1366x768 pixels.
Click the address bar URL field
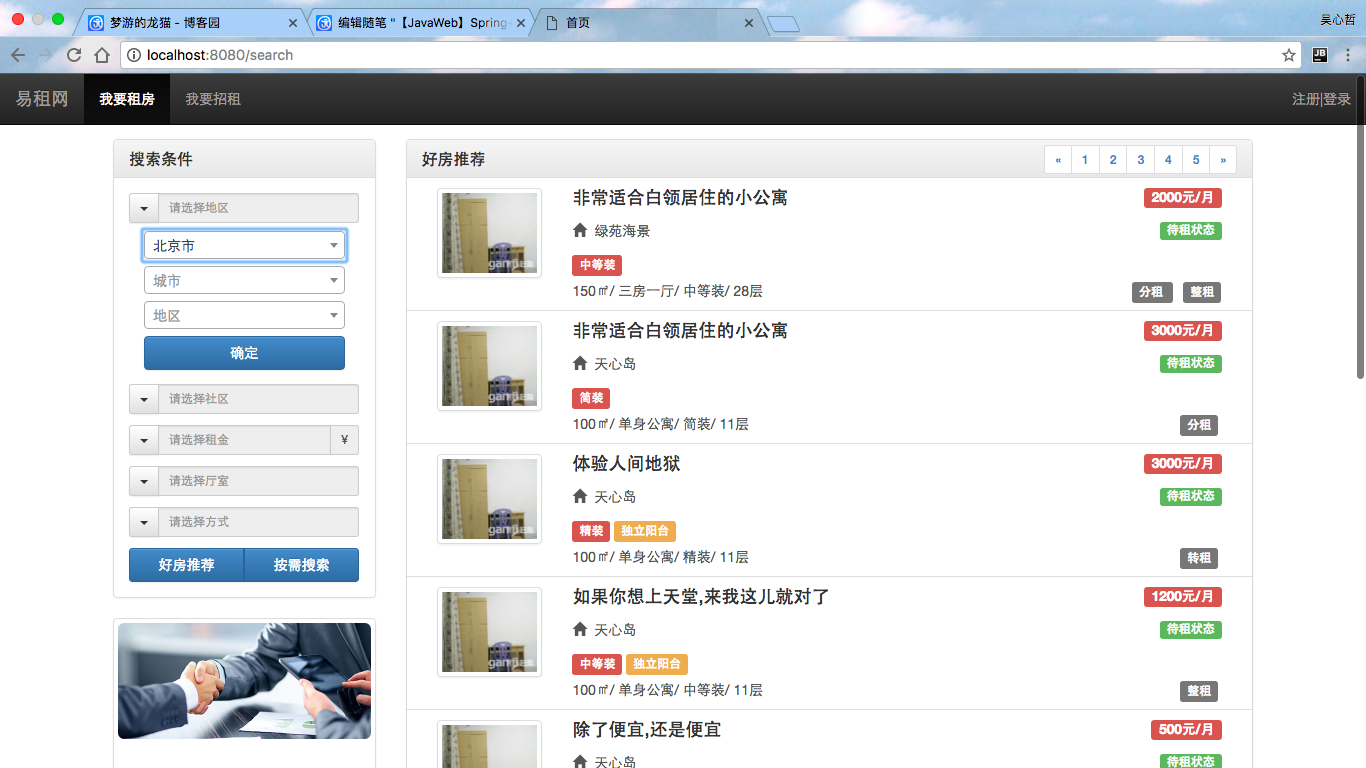710,55
